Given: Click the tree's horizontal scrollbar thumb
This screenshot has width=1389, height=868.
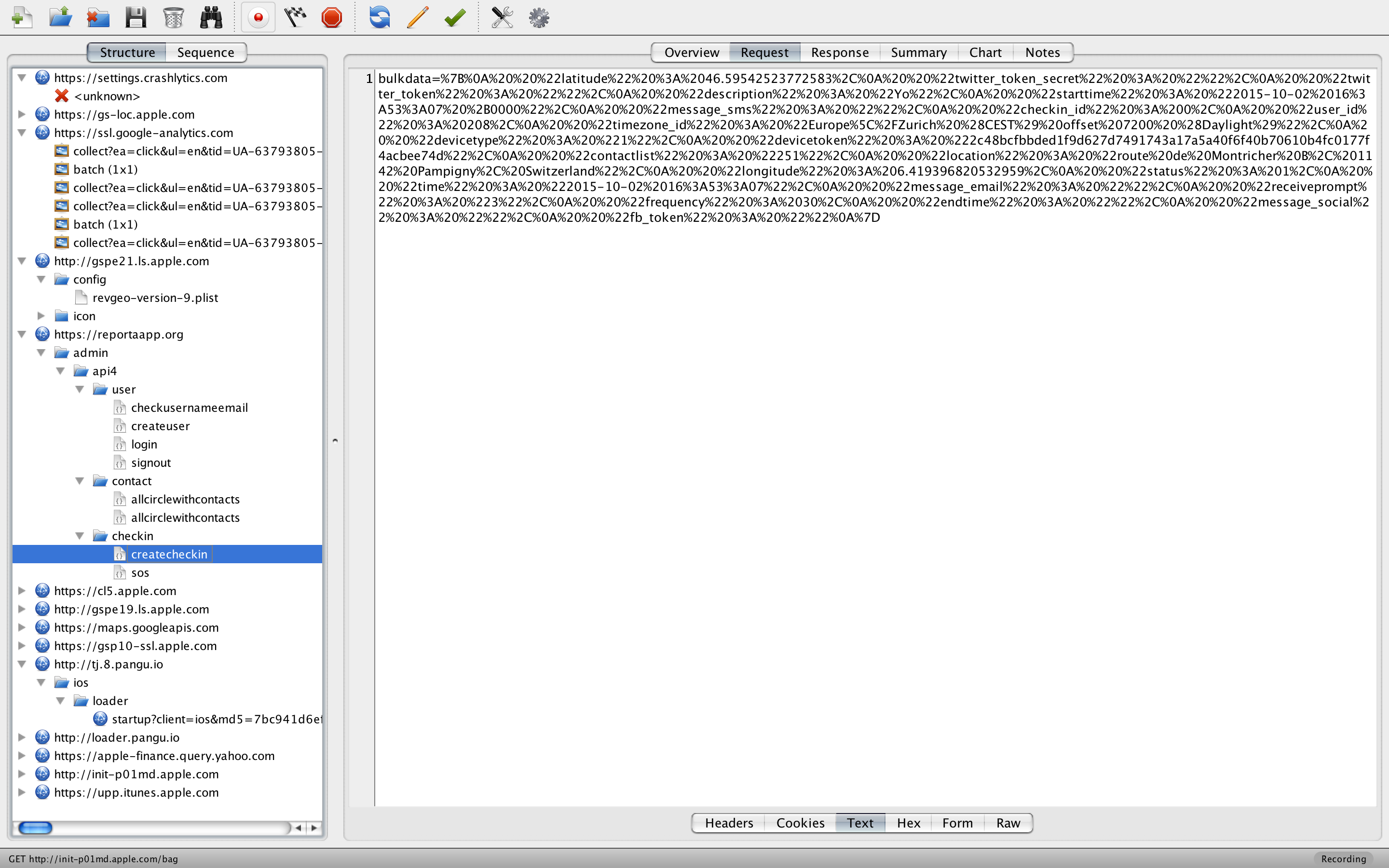Looking at the screenshot, I should pyautogui.click(x=36, y=827).
